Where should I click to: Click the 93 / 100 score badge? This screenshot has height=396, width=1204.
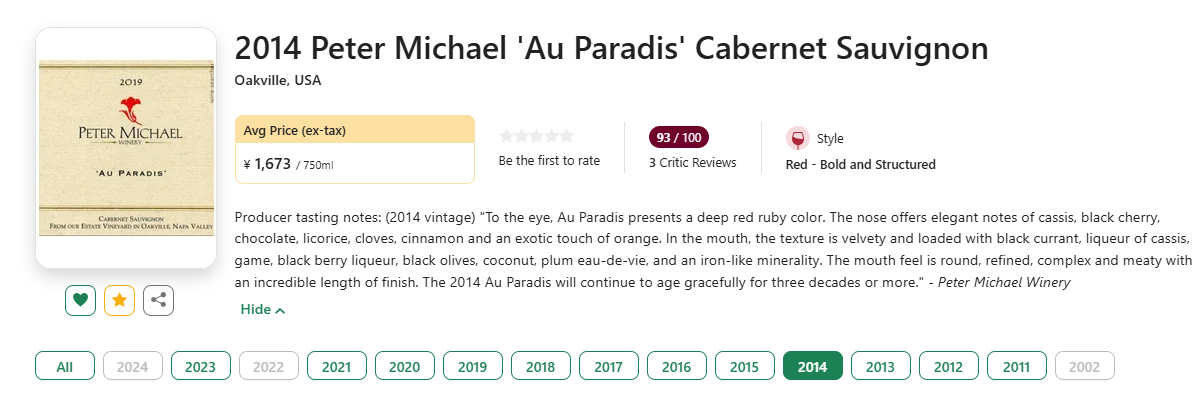click(679, 138)
